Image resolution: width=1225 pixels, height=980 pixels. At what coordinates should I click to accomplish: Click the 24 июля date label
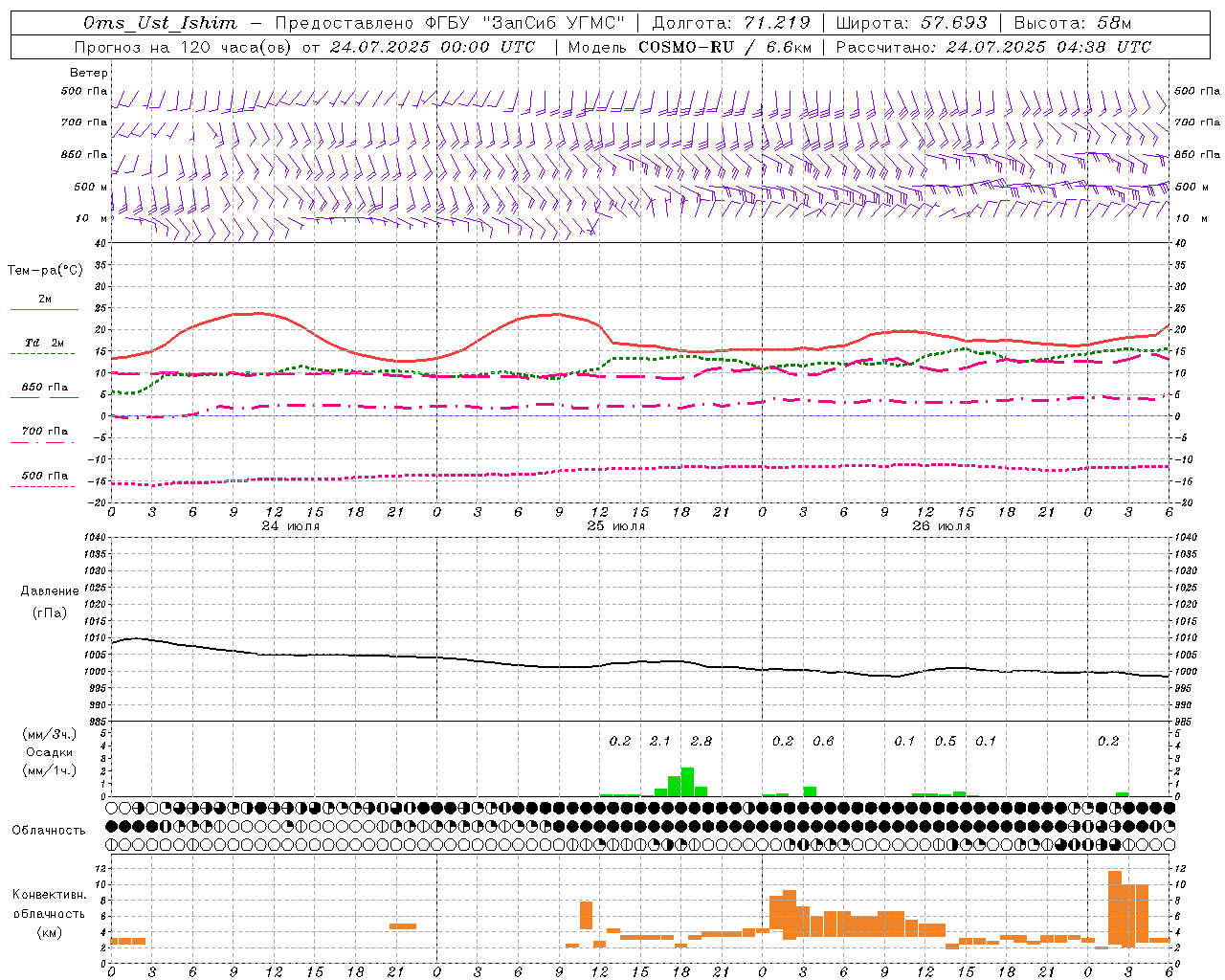pyautogui.click(x=291, y=526)
